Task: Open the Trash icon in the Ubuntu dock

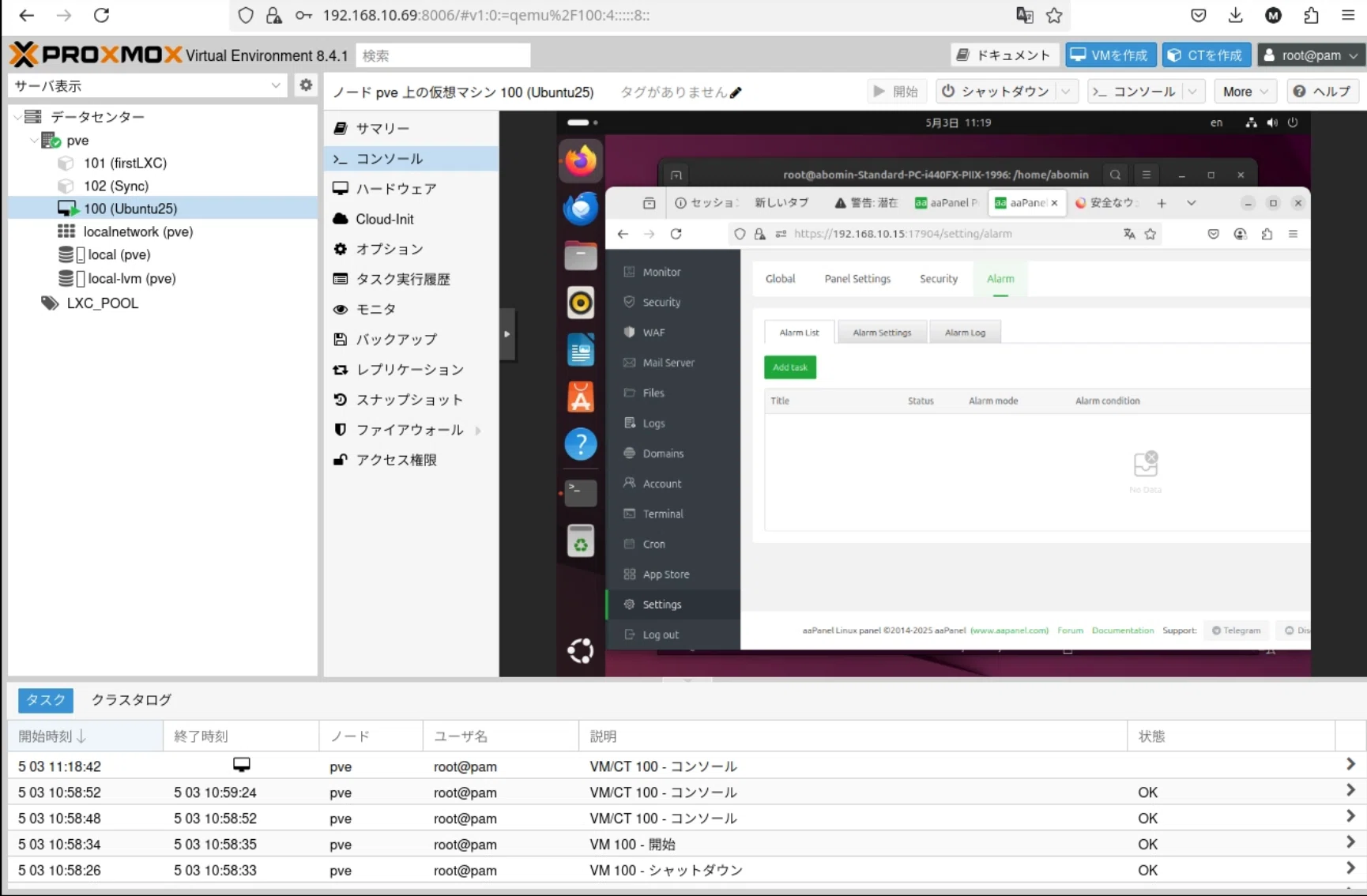Action: point(581,541)
